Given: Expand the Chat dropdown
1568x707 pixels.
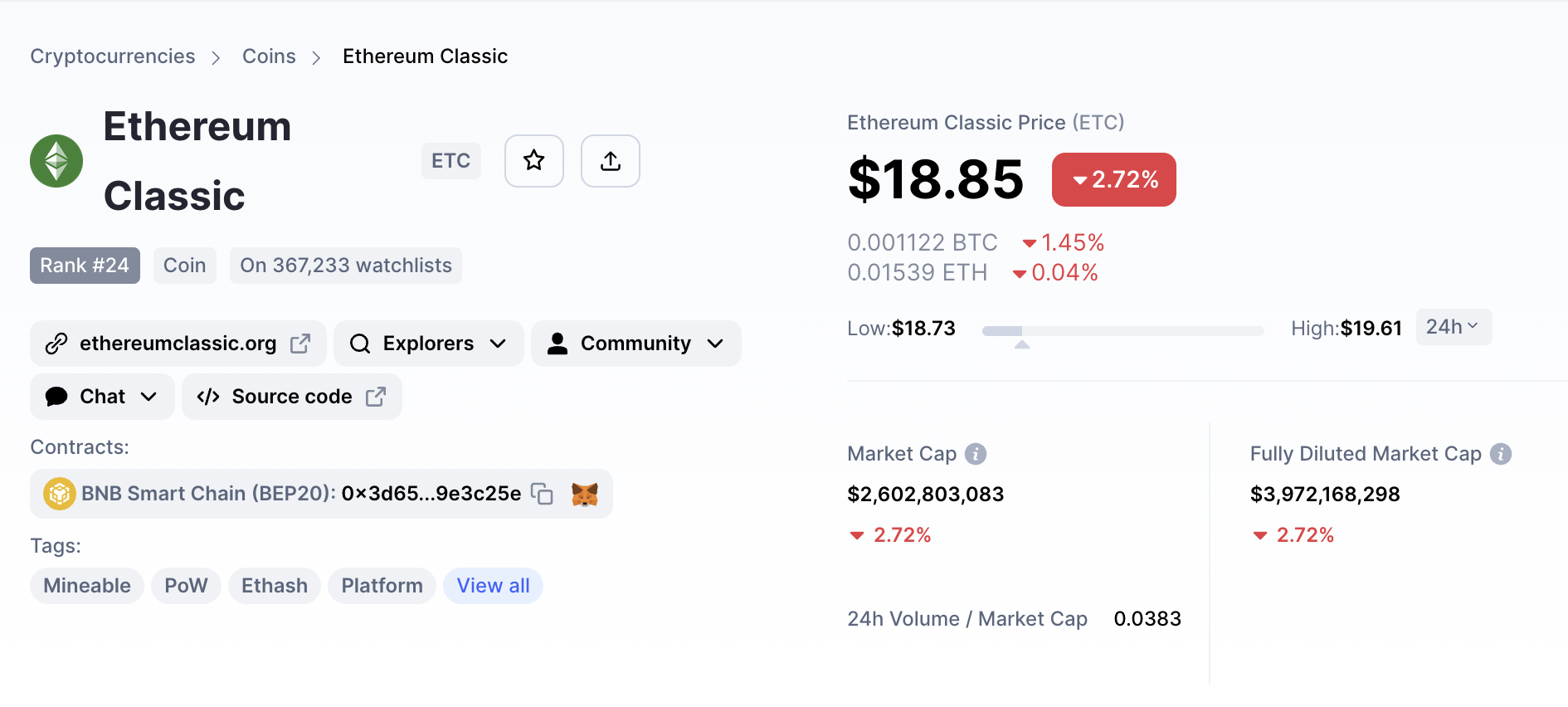Looking at the screenshot, I should click(102, 397).
